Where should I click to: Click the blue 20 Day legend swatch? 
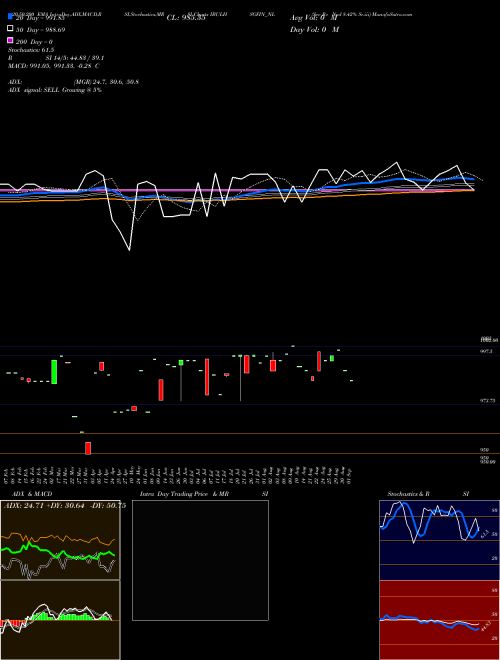(10, 17)
